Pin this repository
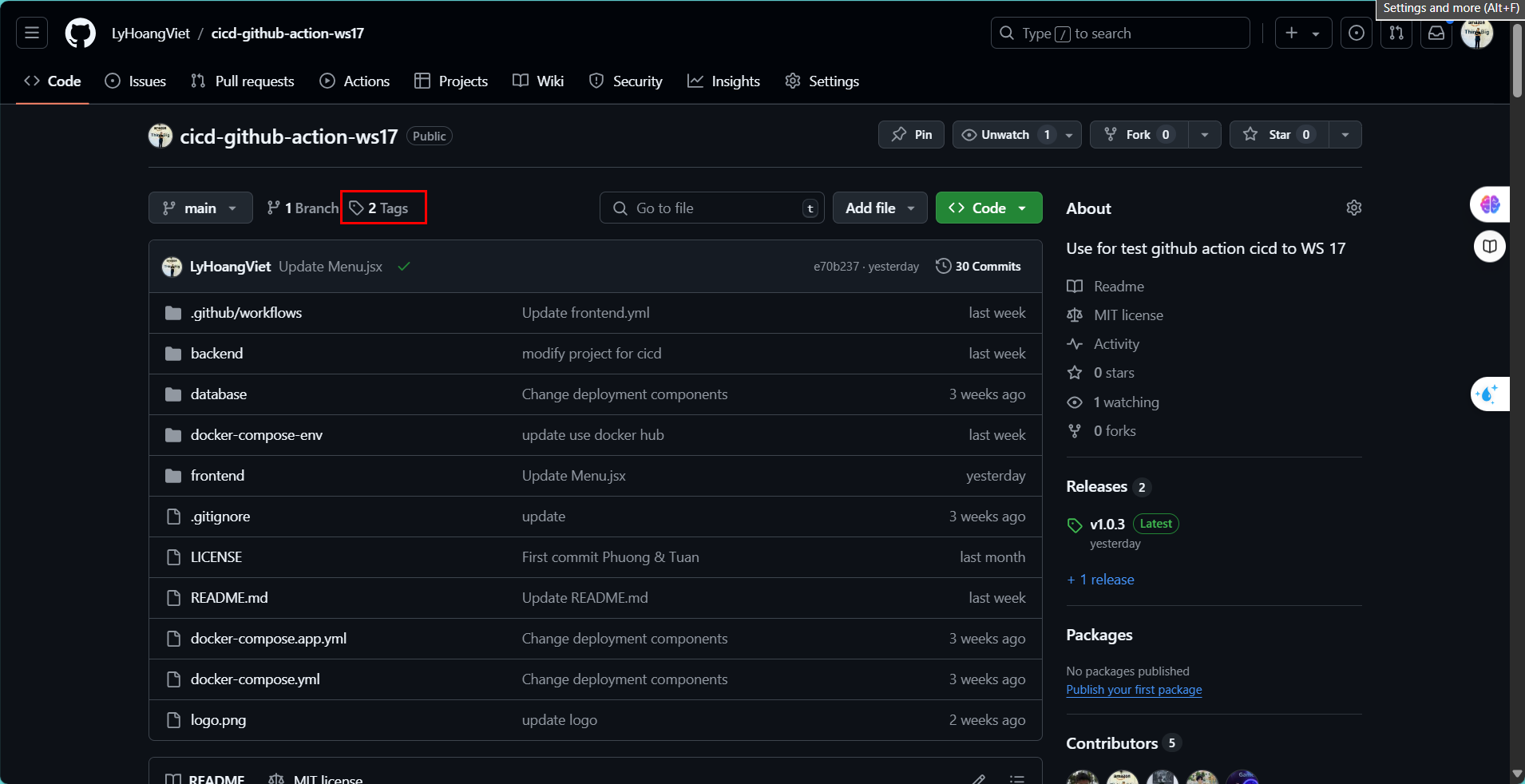The image size is (1525, 784). click(x=911, y=134)
